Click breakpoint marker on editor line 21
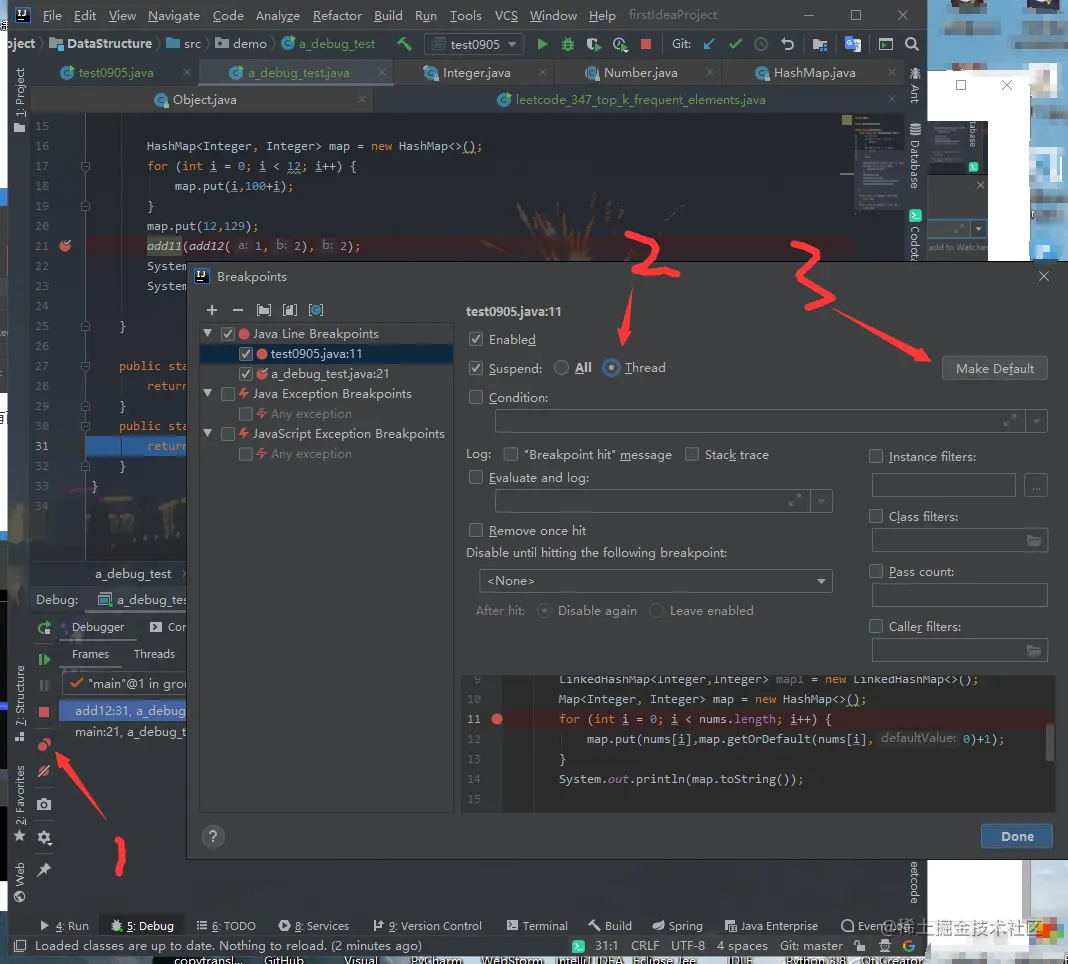The image size is (1068, 964). 65,246
